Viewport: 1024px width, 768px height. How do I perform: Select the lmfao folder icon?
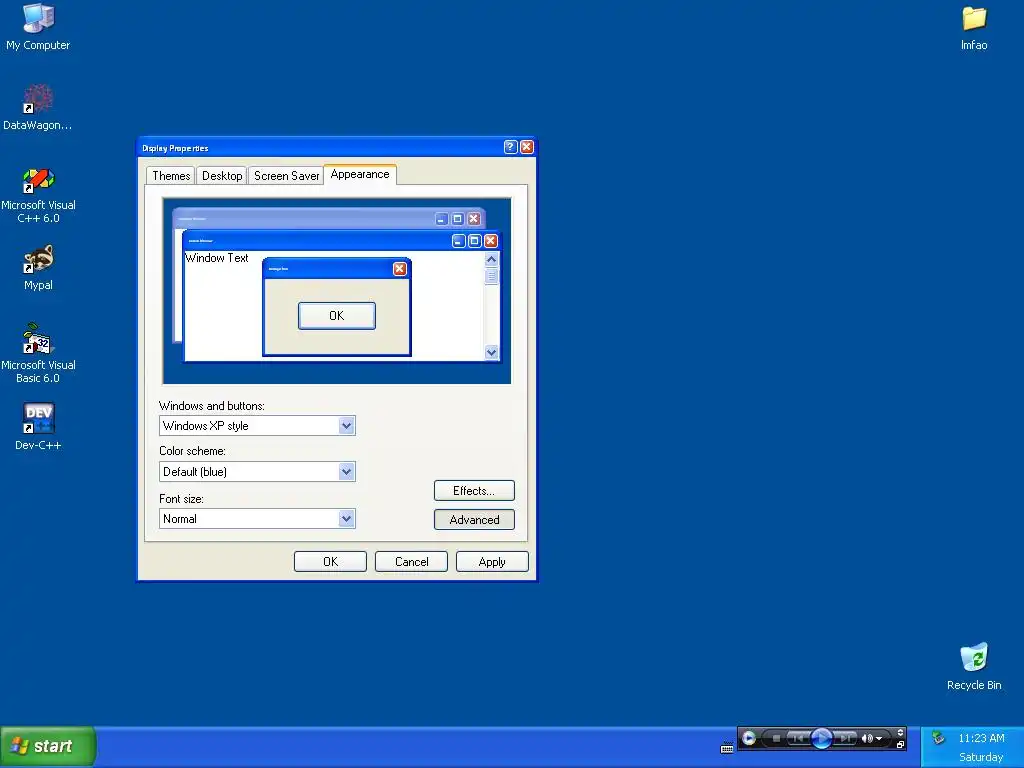tap(974, 27)
